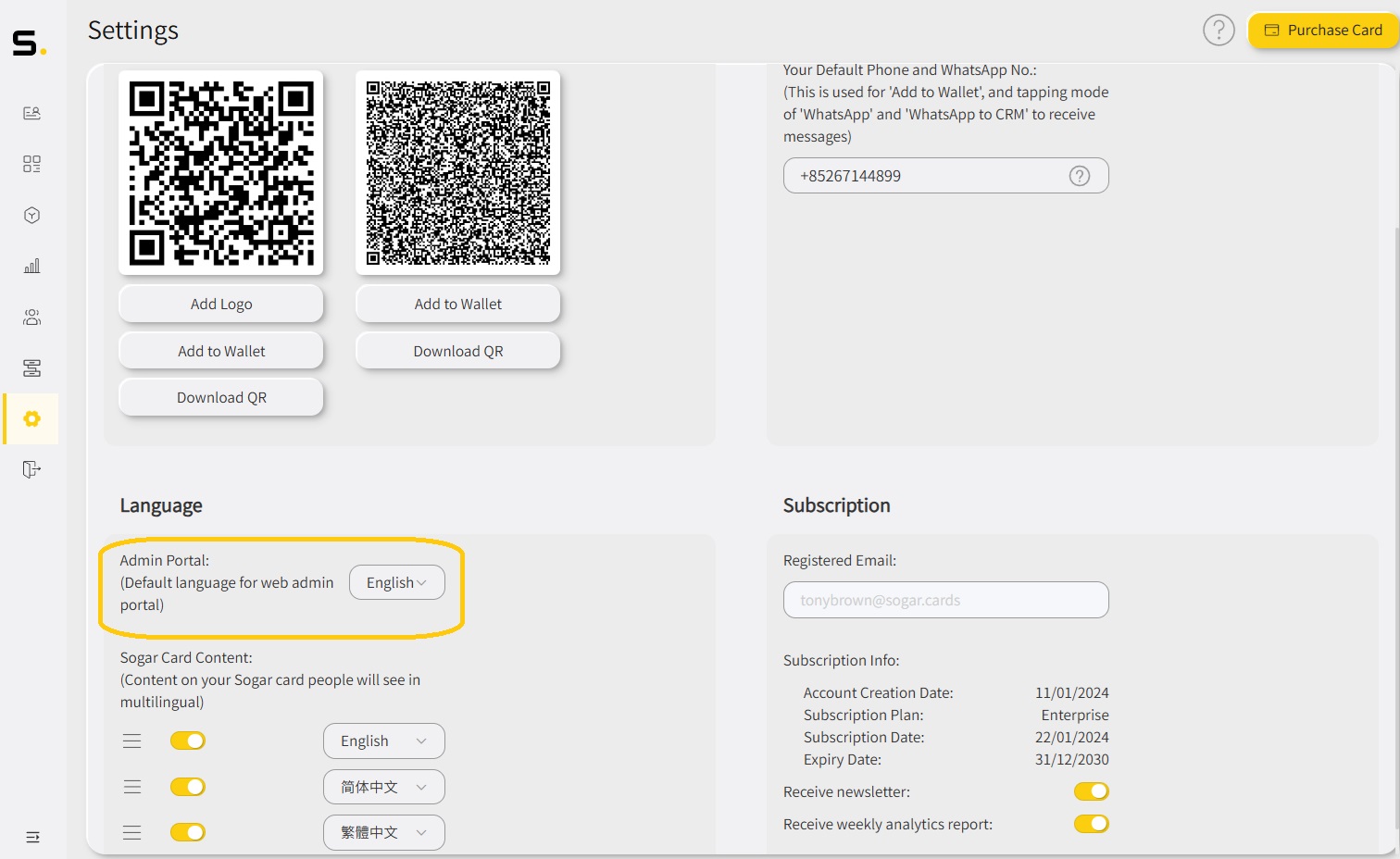Expand the sidebar with bottom menu icon
This screenshot has height=859, width=1400.
click(32, 838)
